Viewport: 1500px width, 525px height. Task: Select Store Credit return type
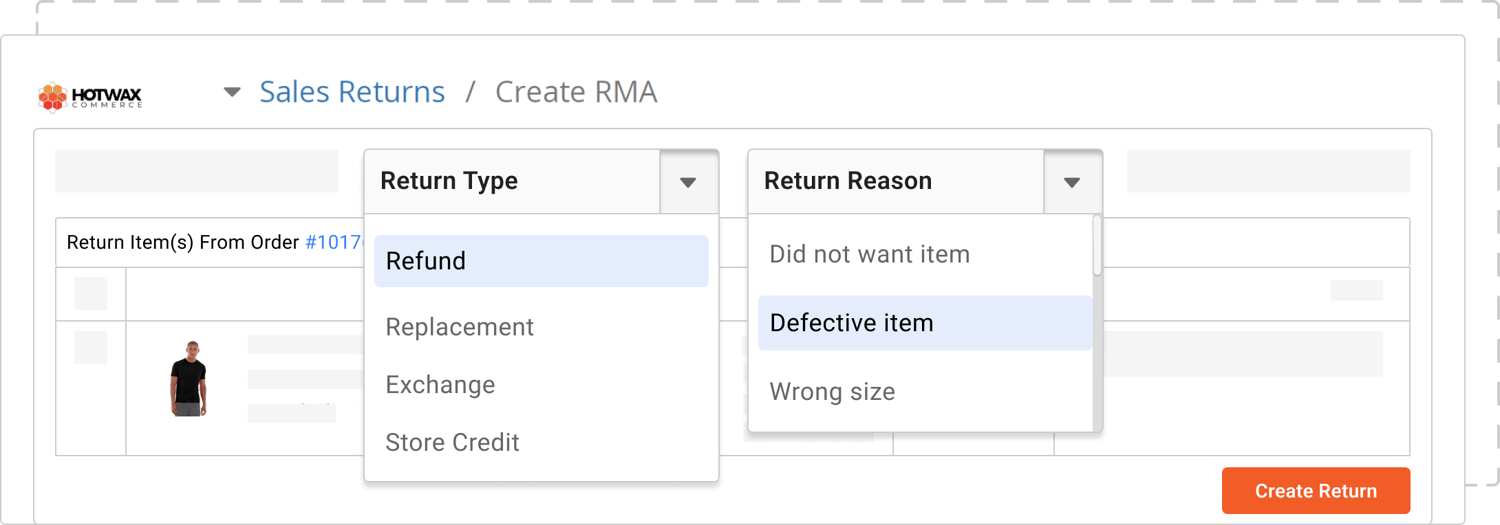(452, 442)
